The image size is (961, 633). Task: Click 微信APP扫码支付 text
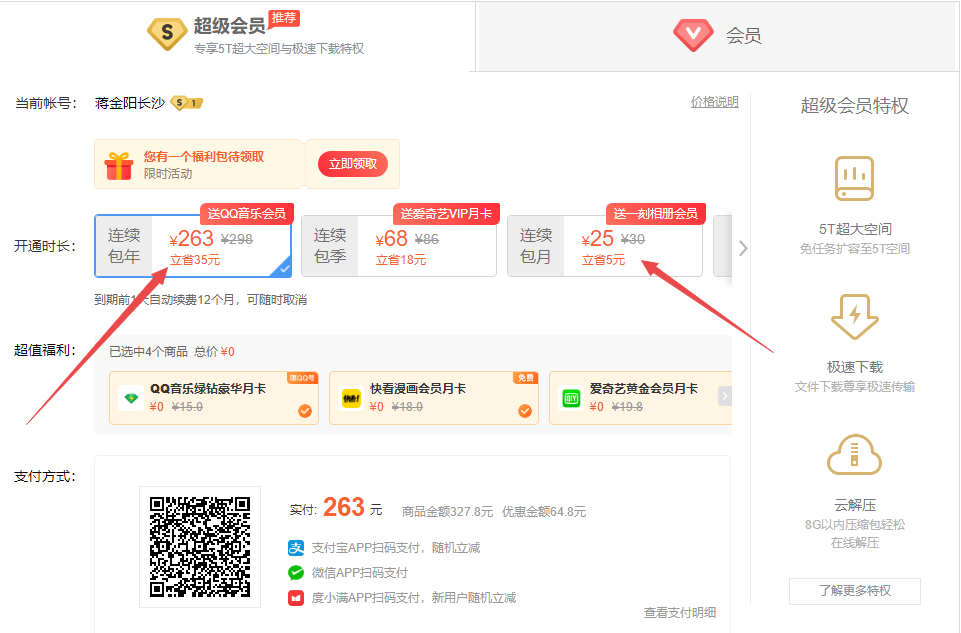[x=360, y=573]
